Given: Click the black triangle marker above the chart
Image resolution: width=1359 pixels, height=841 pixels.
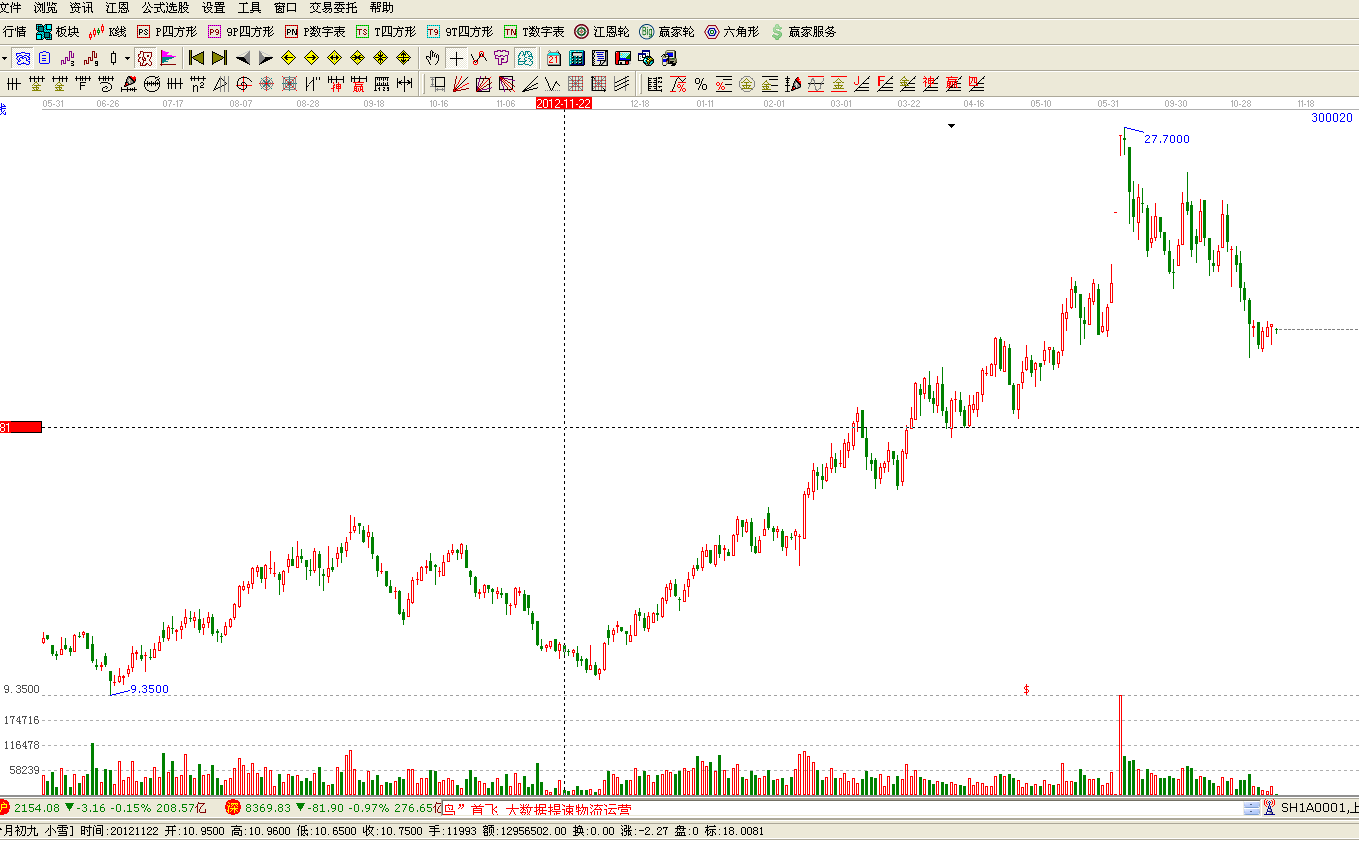Looking at the screenshot, I should 951,126.
